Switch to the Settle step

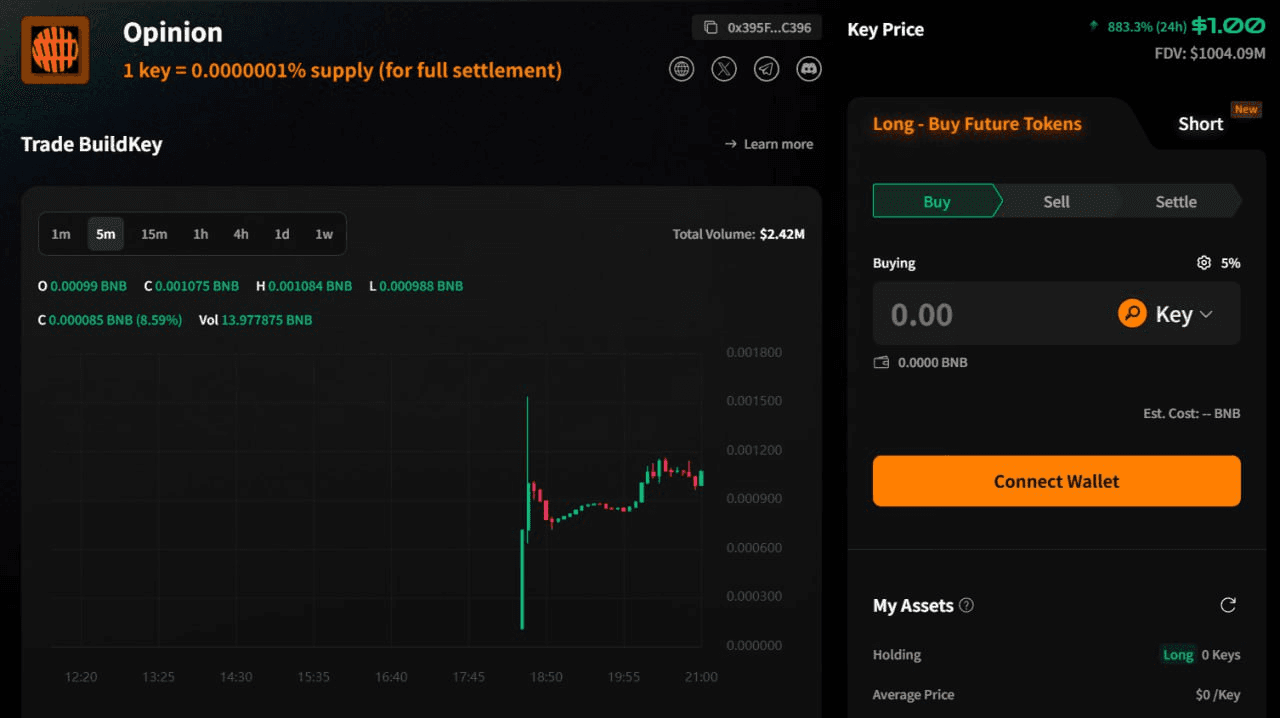1176,201
